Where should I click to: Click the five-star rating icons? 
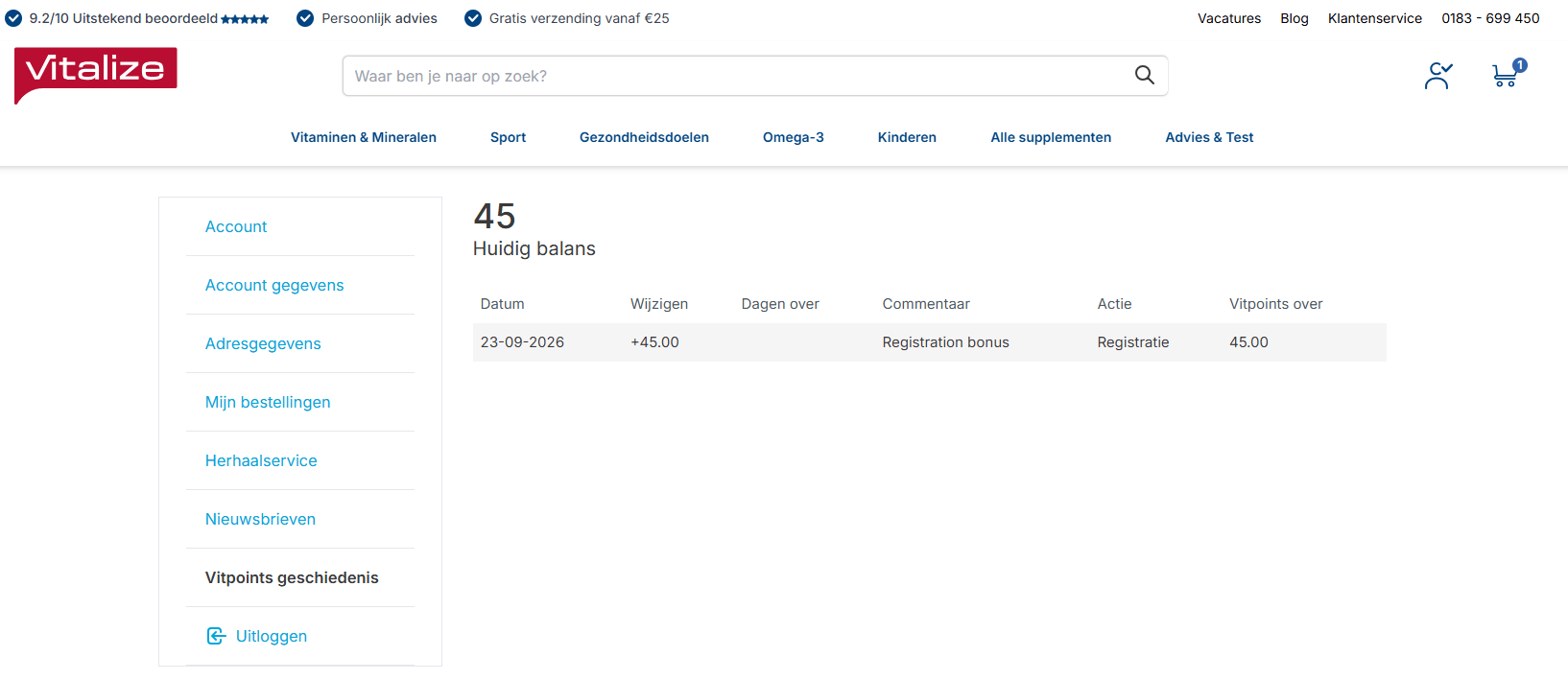245,19
